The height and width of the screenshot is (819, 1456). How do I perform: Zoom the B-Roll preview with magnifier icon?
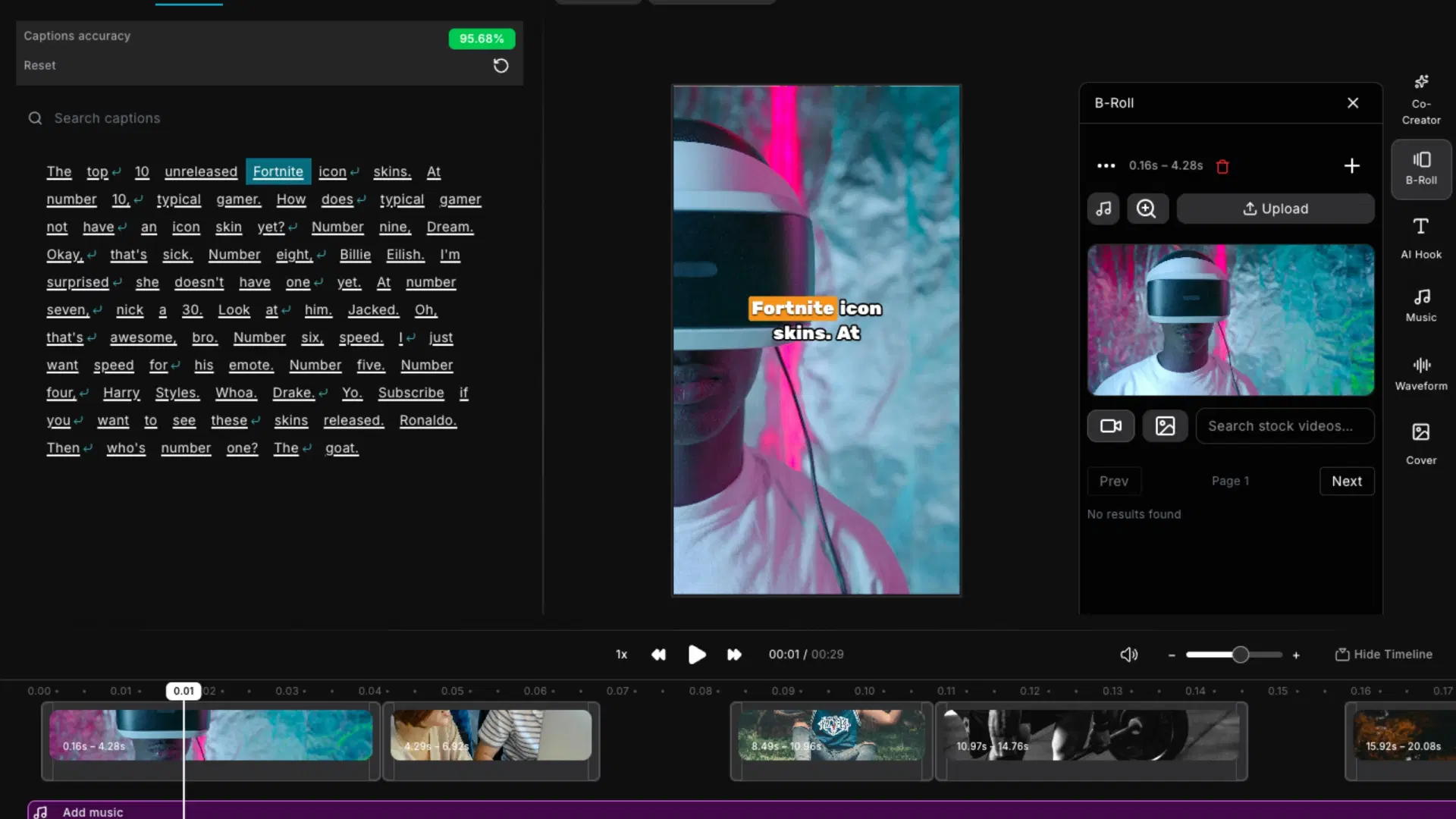point(1147,209)
